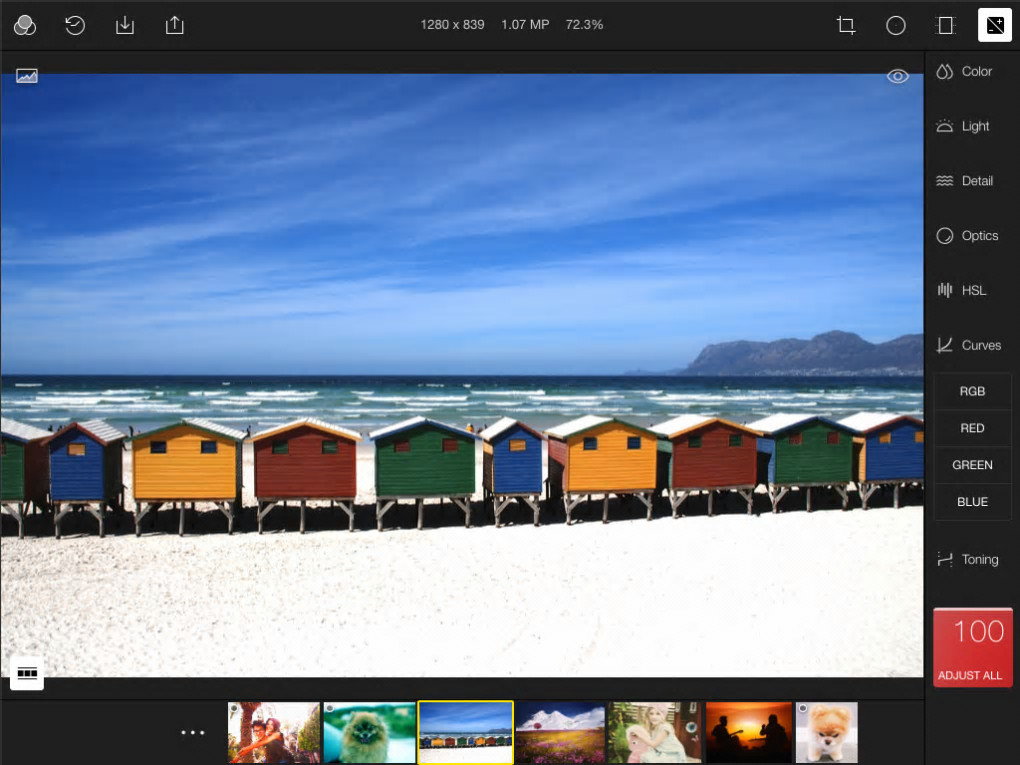The height and width of the screenshot is (765, 1020).
Task: Expand the HSL section
Action: [961, 291]
